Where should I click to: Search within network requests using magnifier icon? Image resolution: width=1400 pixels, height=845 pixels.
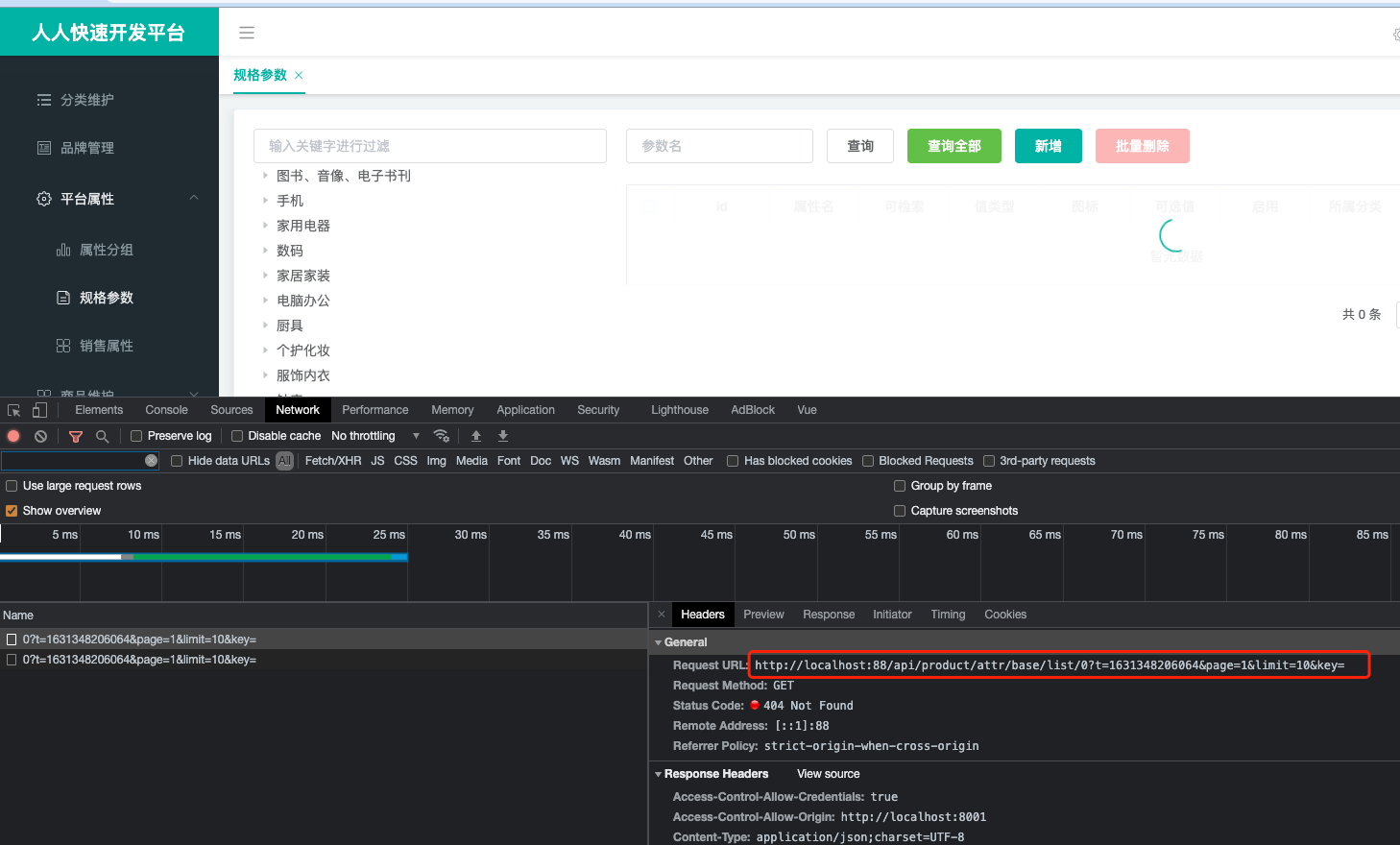tap(102, 435)
